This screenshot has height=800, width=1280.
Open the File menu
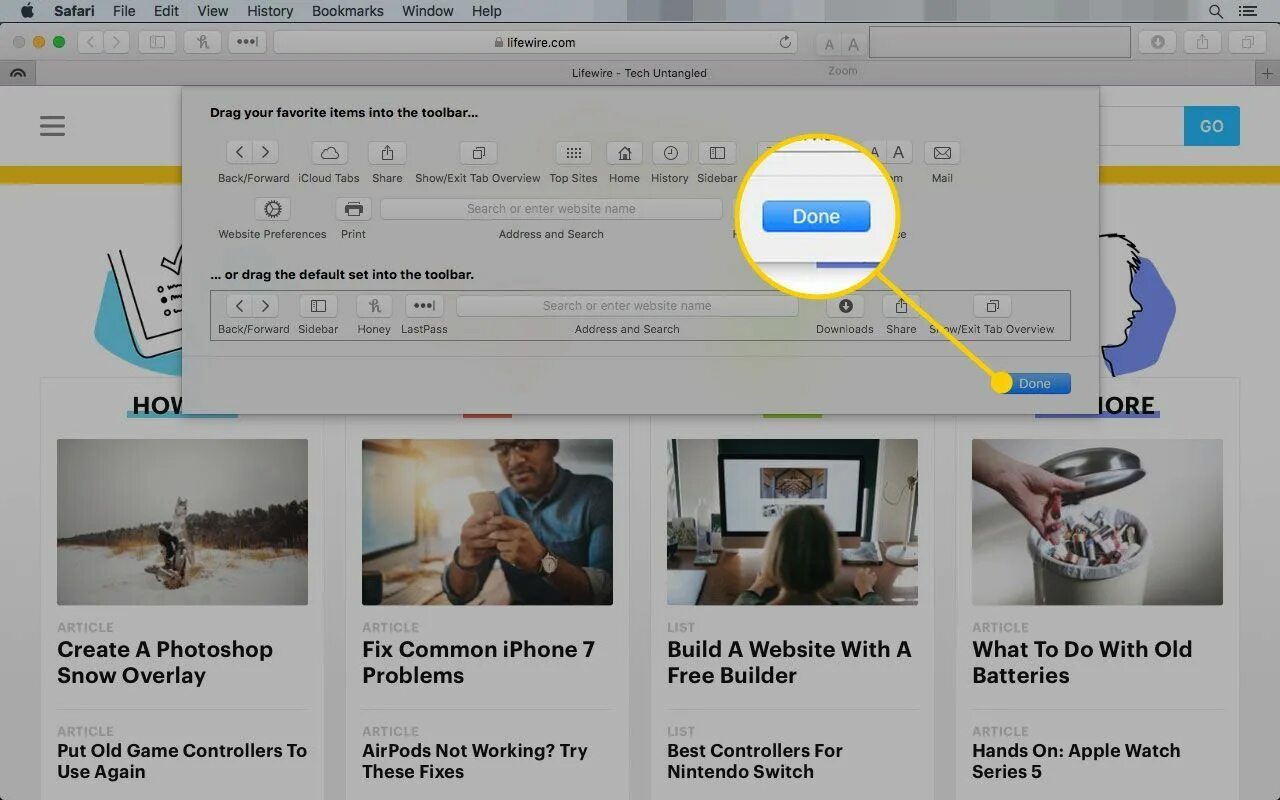(124, 11)
